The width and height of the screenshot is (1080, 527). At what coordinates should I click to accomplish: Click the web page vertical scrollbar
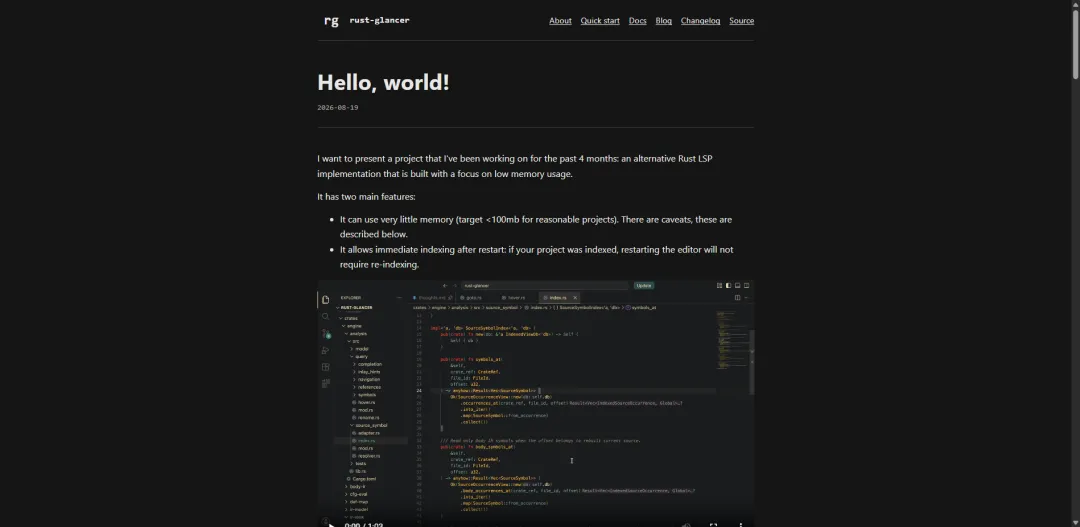point(1075,44)
